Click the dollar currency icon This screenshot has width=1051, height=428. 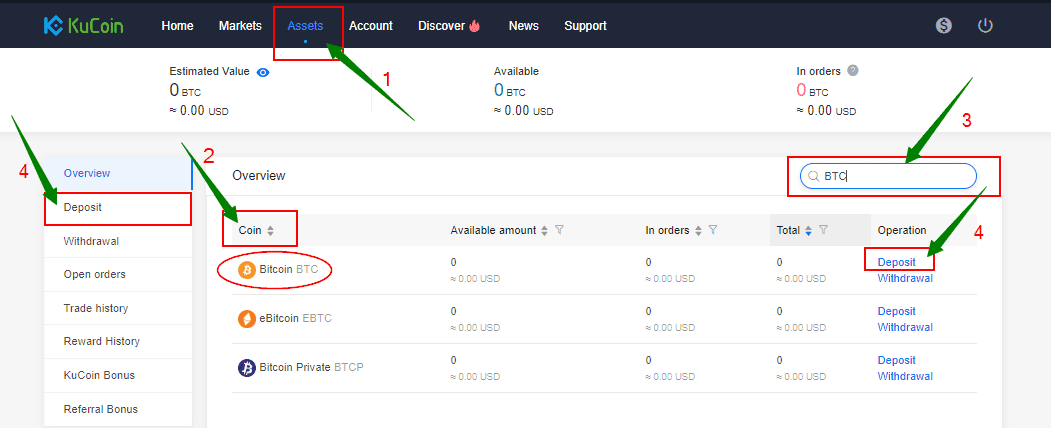click(943, 26)
